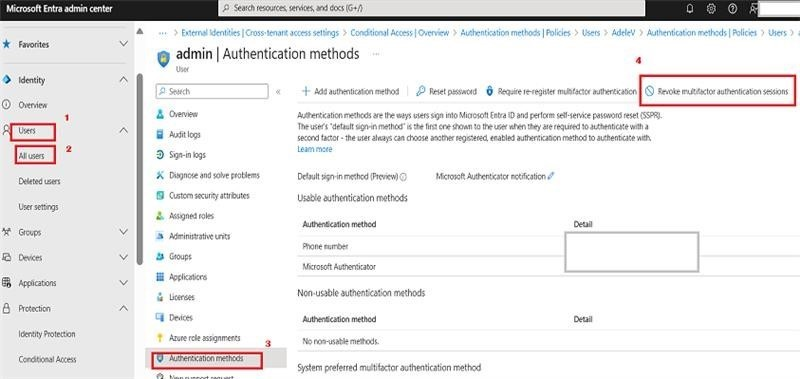
Task: Click the left navigation vertical scrollbar
Action: point(140,168)
